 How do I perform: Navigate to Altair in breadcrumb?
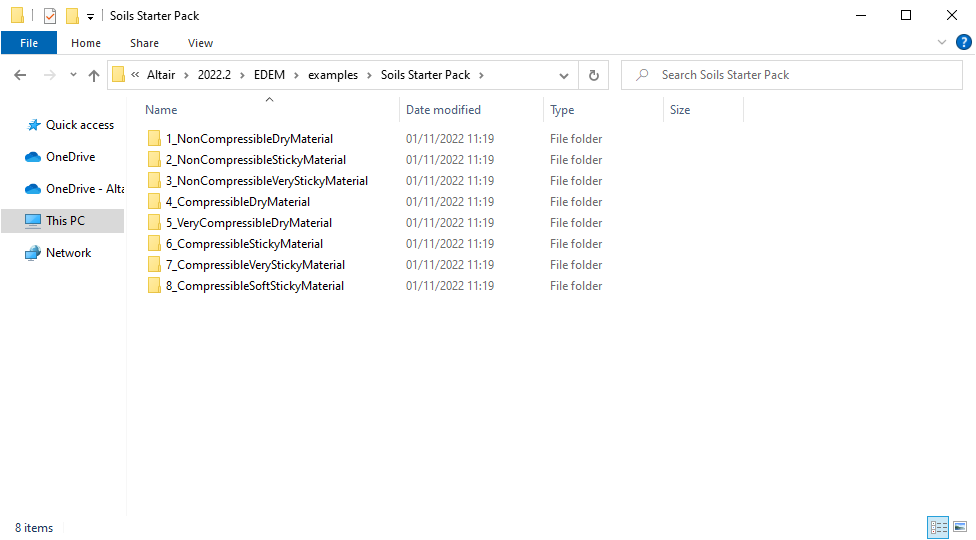click(161, 75)
